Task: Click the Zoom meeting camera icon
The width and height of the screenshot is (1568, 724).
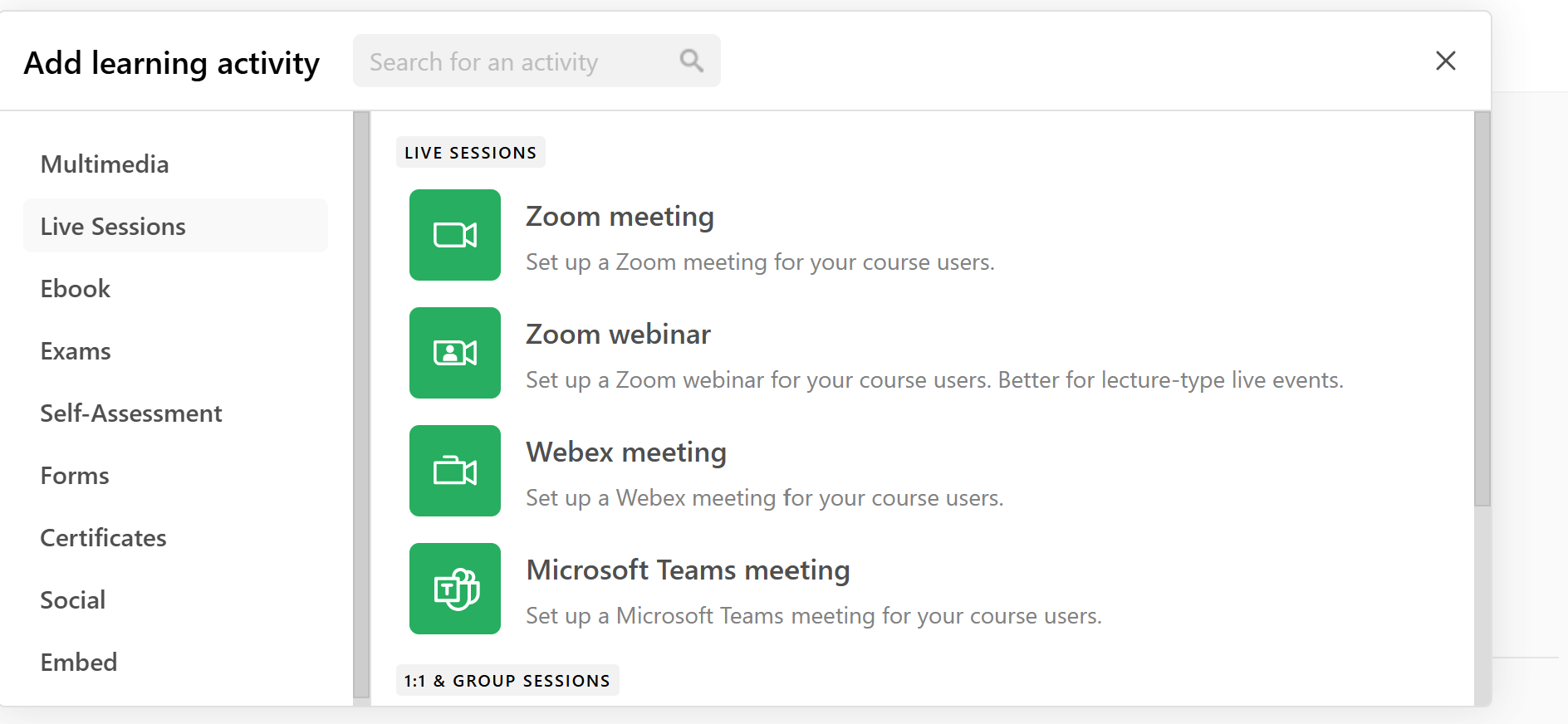Action: 455,235
